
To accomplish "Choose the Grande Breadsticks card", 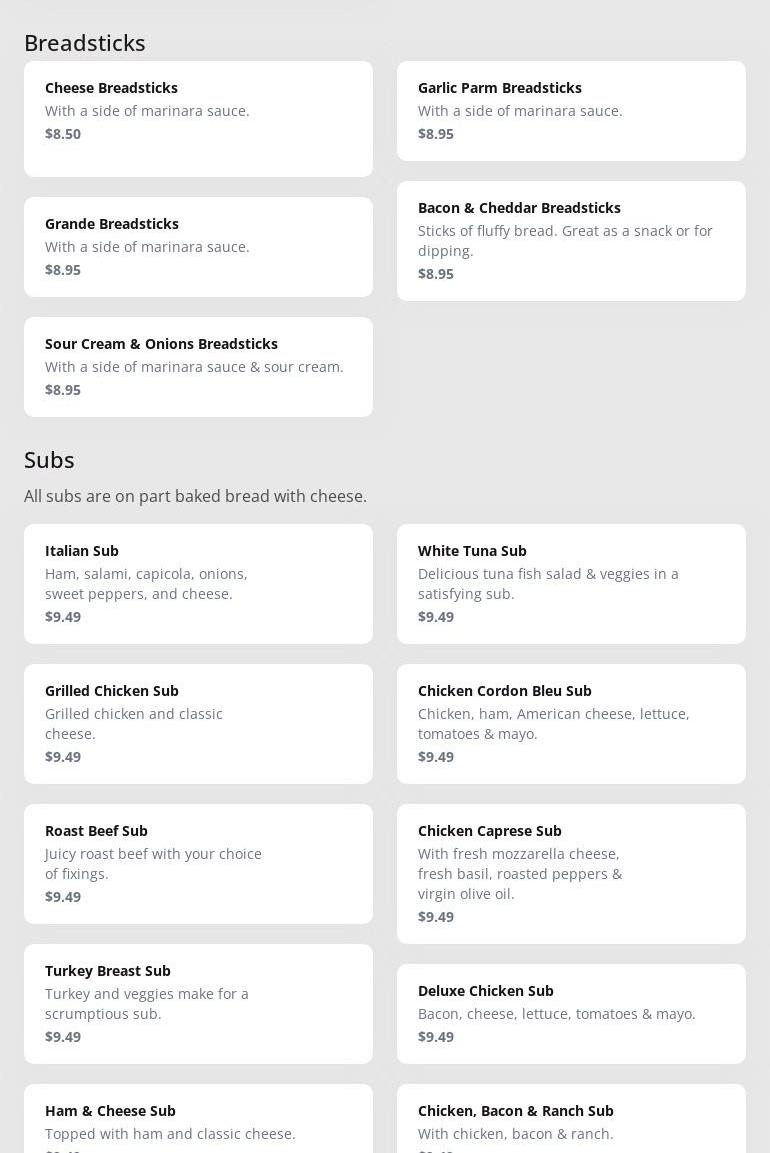I will point(198,246).
